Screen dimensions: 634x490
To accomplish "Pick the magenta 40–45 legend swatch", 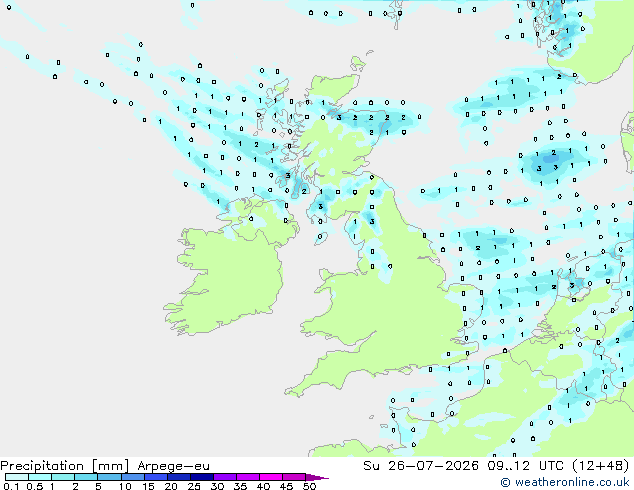I will tap(271, 477).
